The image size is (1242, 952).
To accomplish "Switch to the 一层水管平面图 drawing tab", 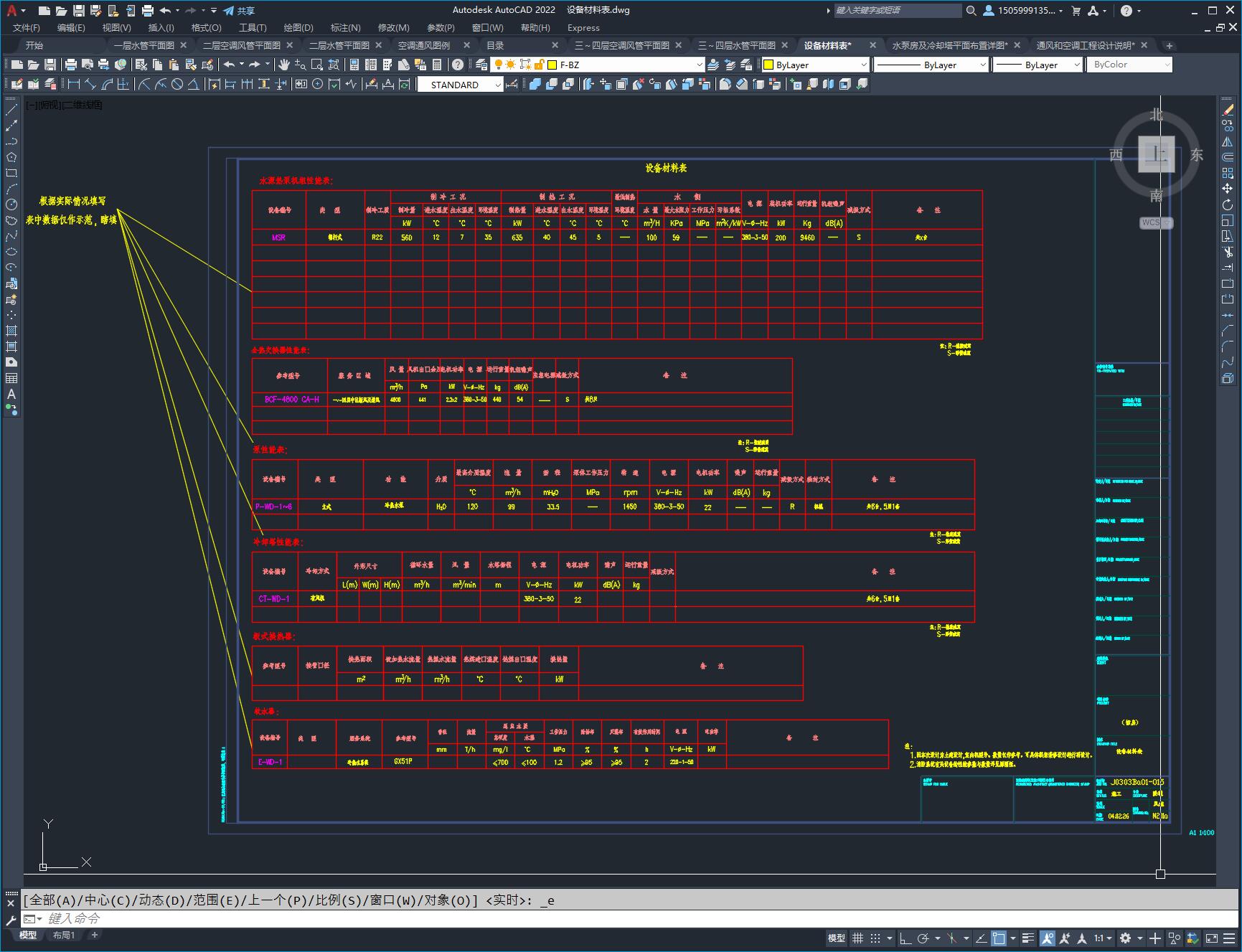I will tap(144, 45).
